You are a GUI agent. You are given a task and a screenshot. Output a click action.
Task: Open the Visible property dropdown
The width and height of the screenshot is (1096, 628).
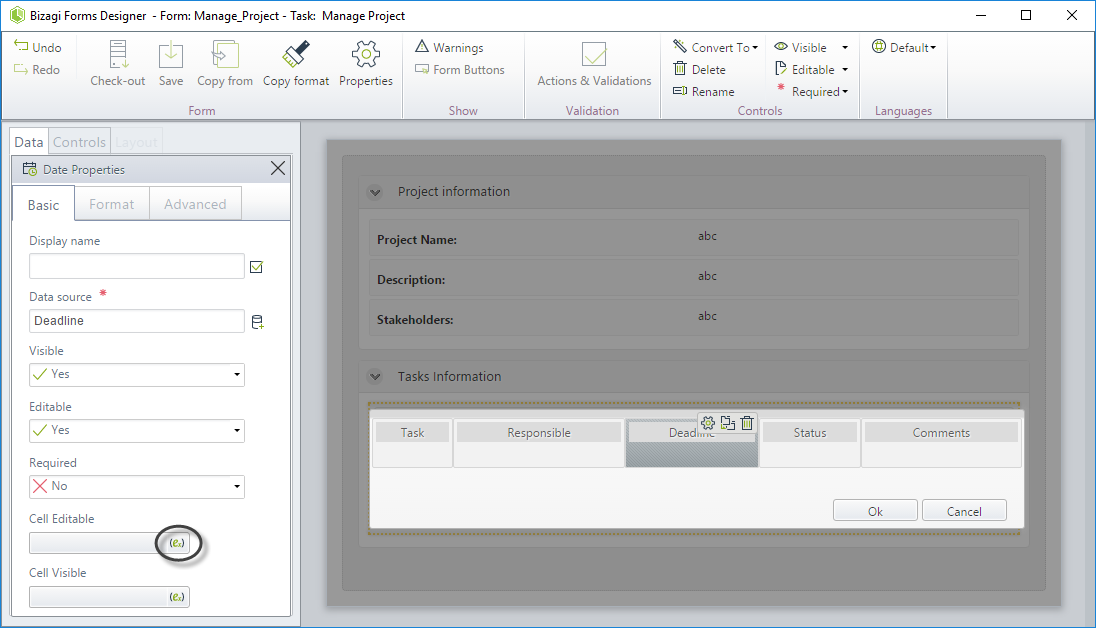[137, 375]
